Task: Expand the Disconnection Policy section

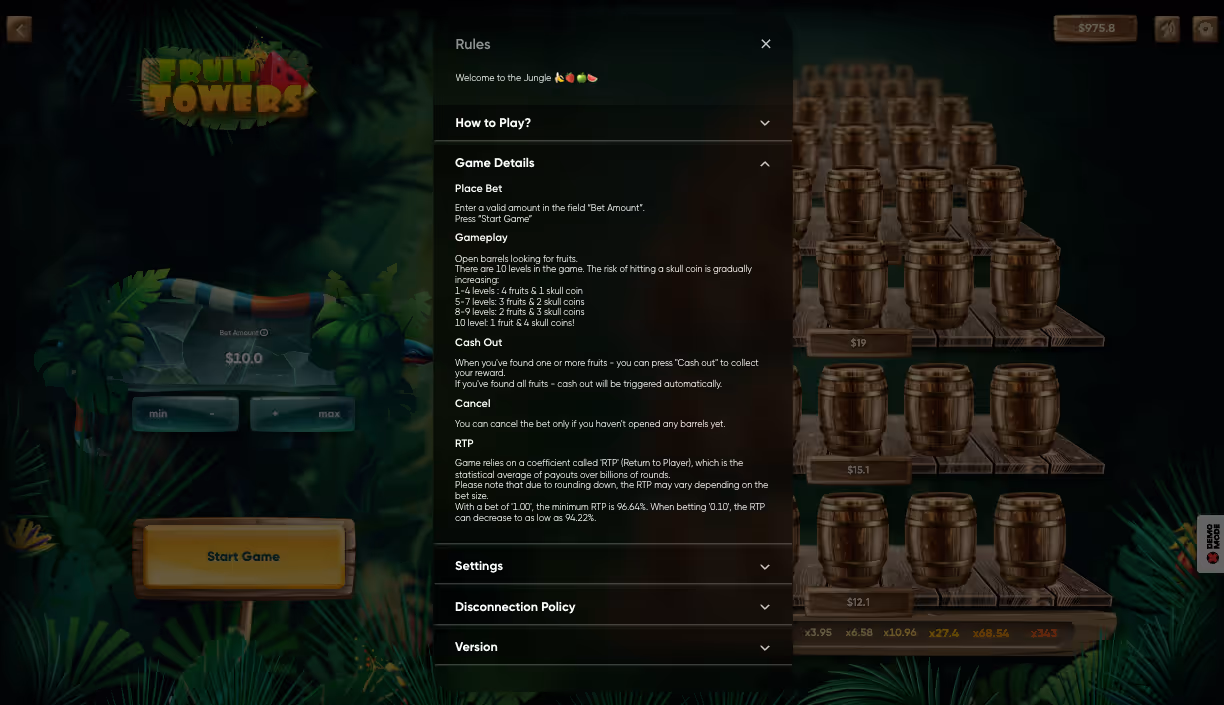Action: 613,607
